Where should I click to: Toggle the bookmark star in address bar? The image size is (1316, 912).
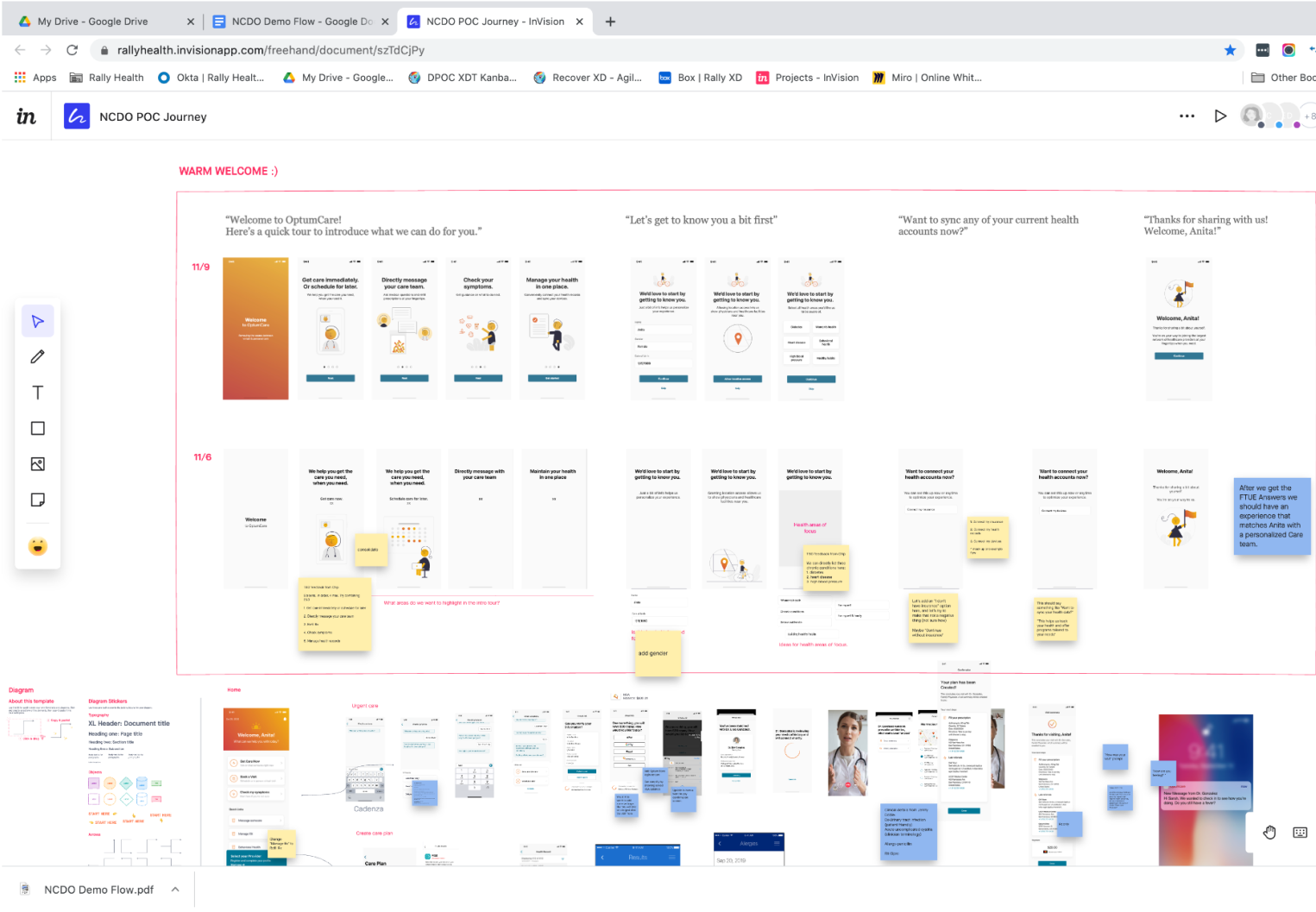click(x=1230, y=50)
